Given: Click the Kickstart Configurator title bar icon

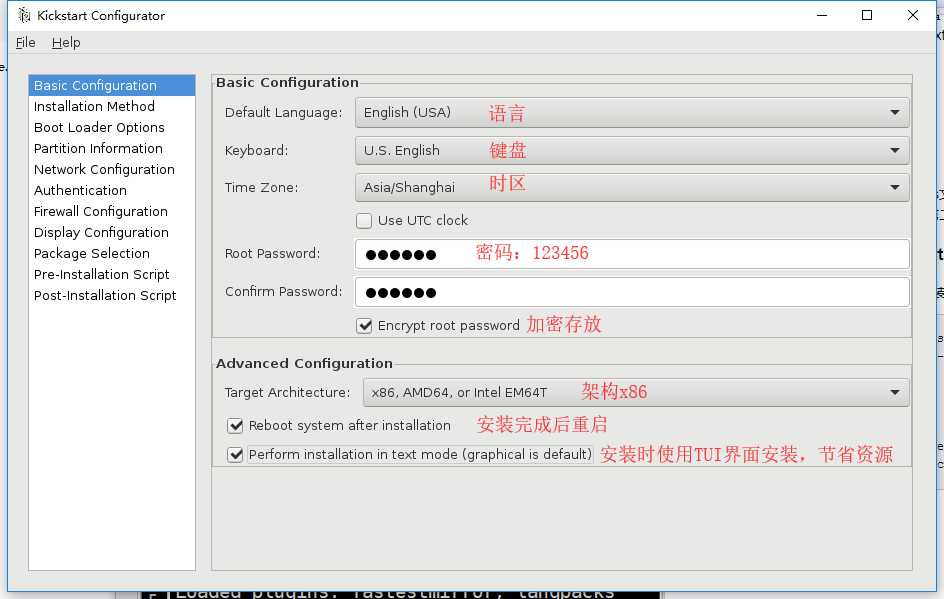Looking at the screenshot, I should (x=23, y=15).
